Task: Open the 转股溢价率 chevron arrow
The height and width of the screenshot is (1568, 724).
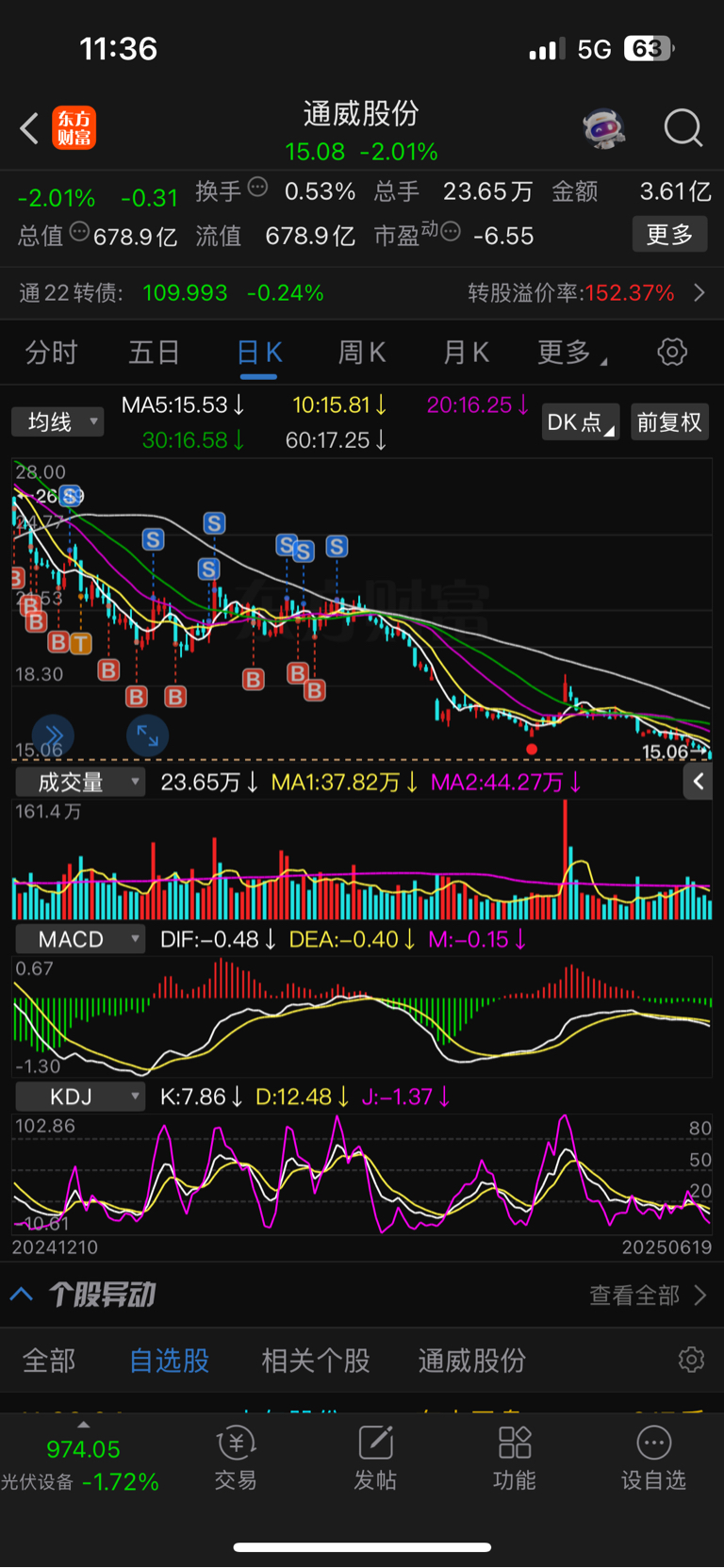Action: 699,293
